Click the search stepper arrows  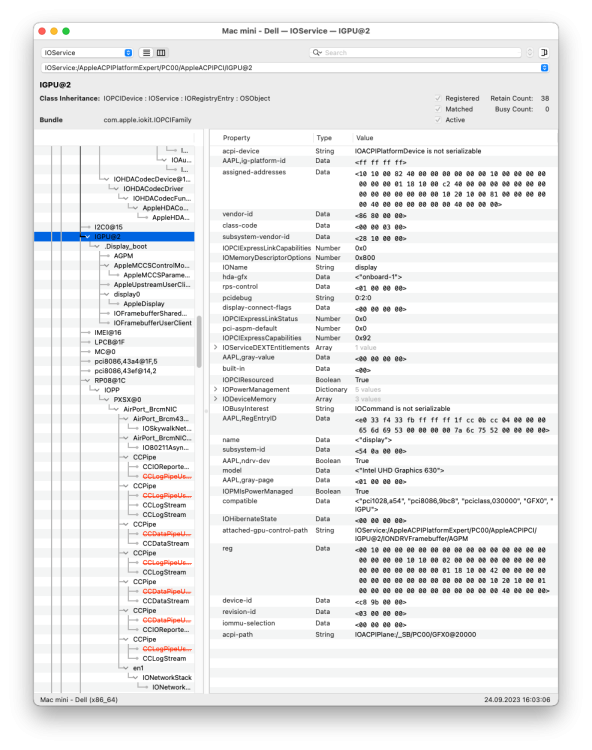(529, 53)
